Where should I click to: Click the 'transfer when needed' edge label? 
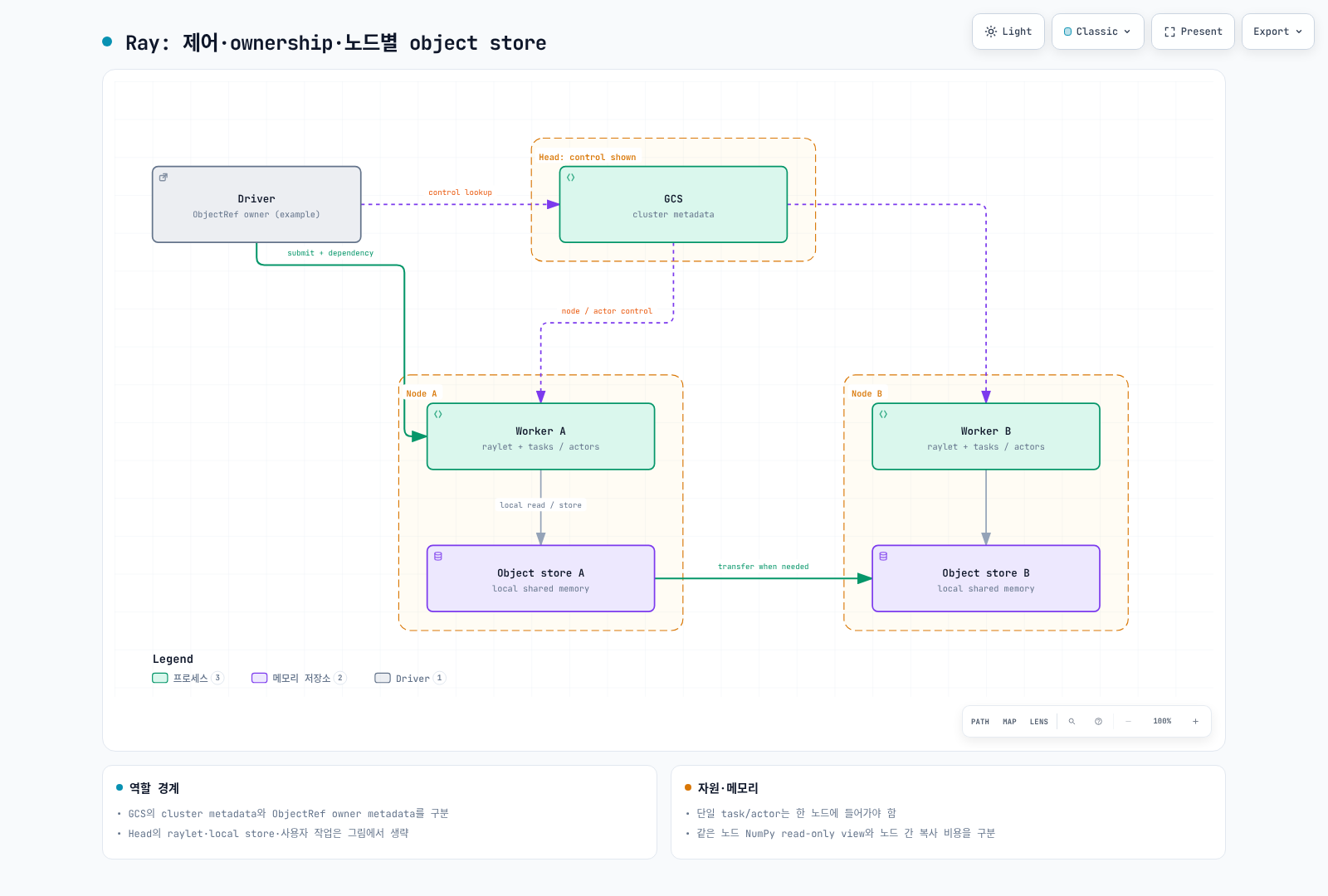click(763, 567)
